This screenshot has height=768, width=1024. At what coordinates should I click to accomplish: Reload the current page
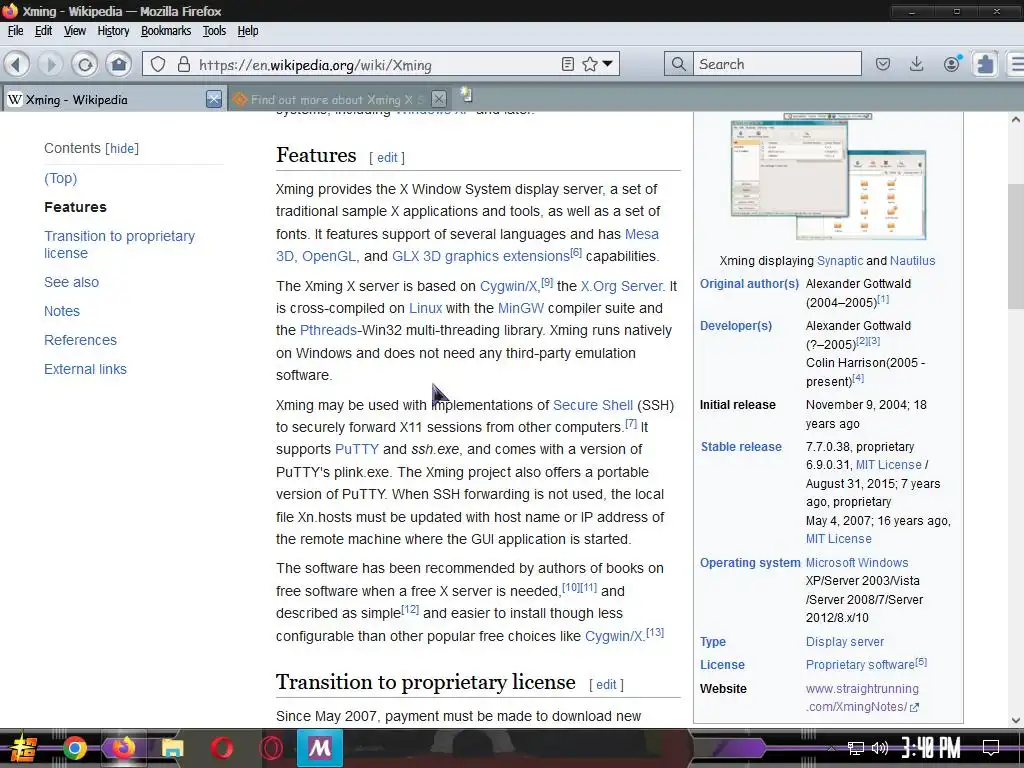click(85, 64)
